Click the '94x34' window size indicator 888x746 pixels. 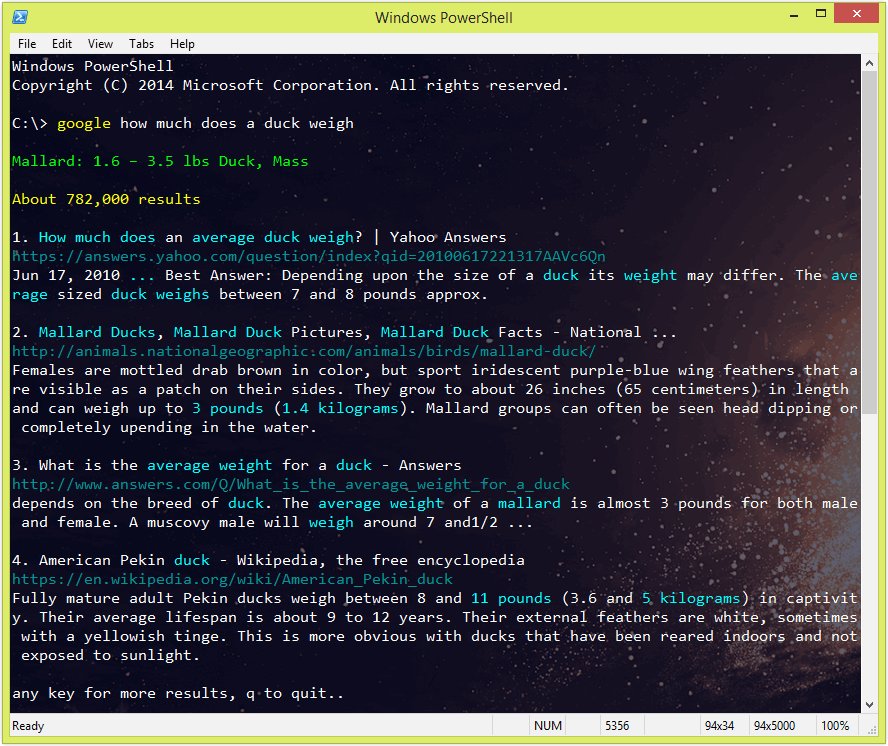point(719,726)
